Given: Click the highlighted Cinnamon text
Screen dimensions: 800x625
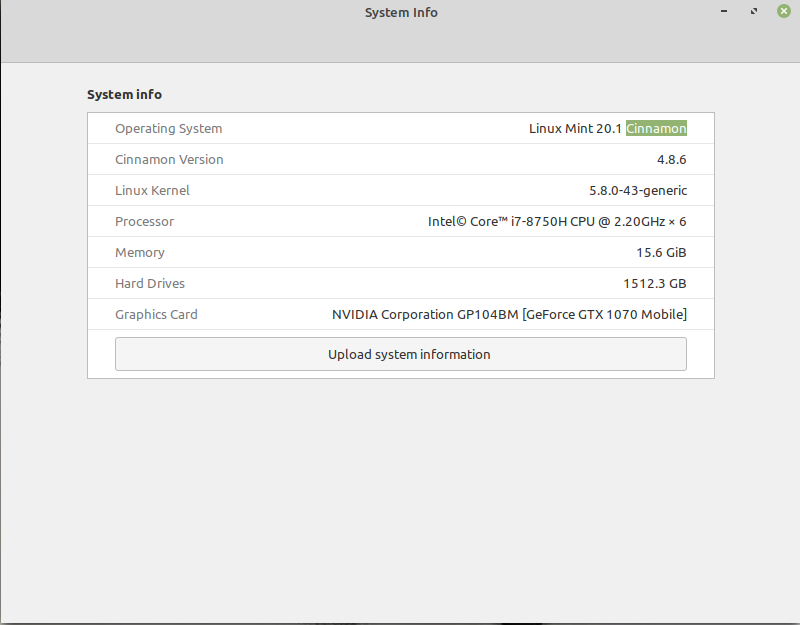Looking at the screenshot, I should [656, 129].
